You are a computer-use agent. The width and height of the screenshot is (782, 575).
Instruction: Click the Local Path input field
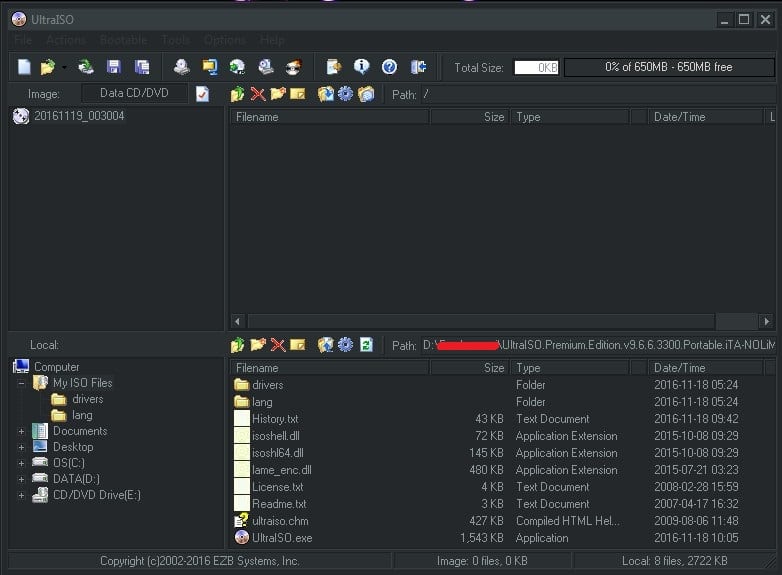pyautogui.click(x=598, y=345)
